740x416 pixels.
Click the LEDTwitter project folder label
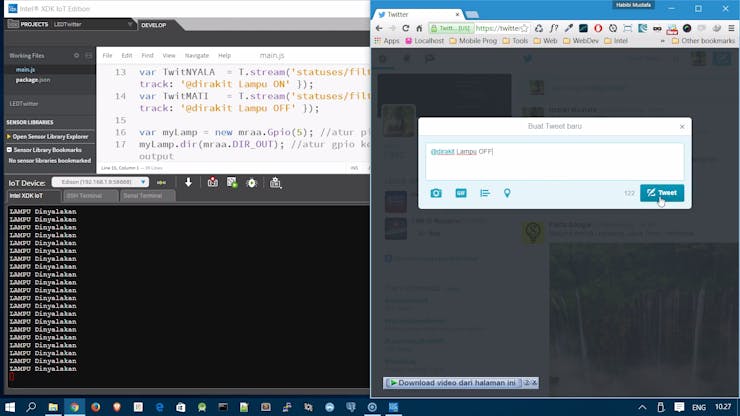point(24,103)
